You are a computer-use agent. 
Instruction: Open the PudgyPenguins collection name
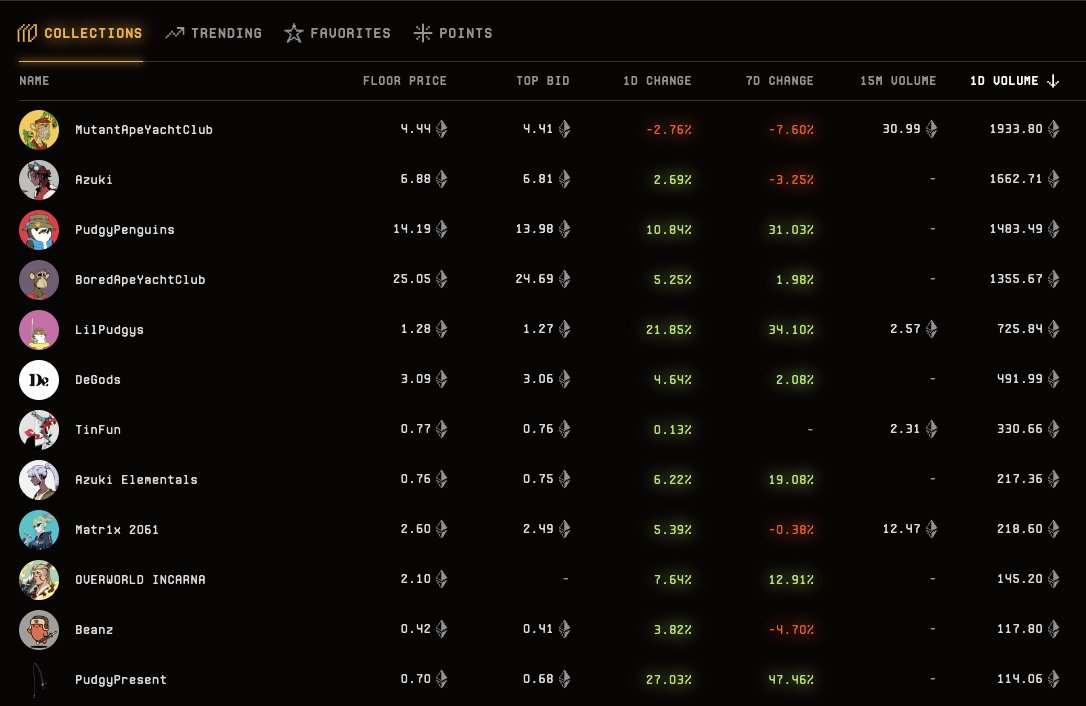[x=125, y=229]
